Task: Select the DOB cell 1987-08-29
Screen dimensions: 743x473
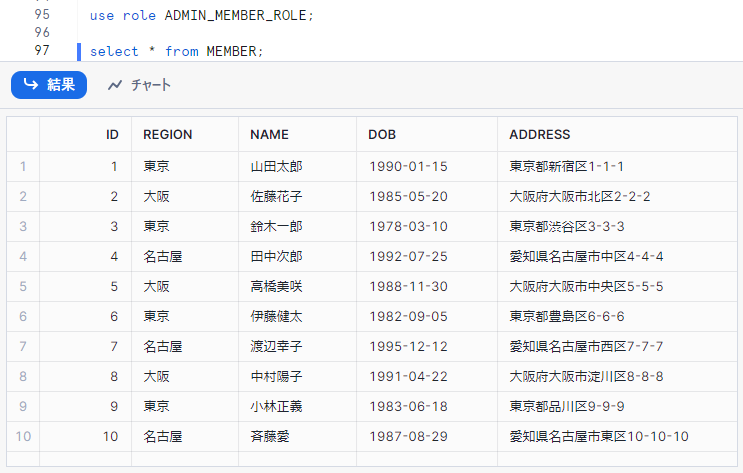Action: 427,437
